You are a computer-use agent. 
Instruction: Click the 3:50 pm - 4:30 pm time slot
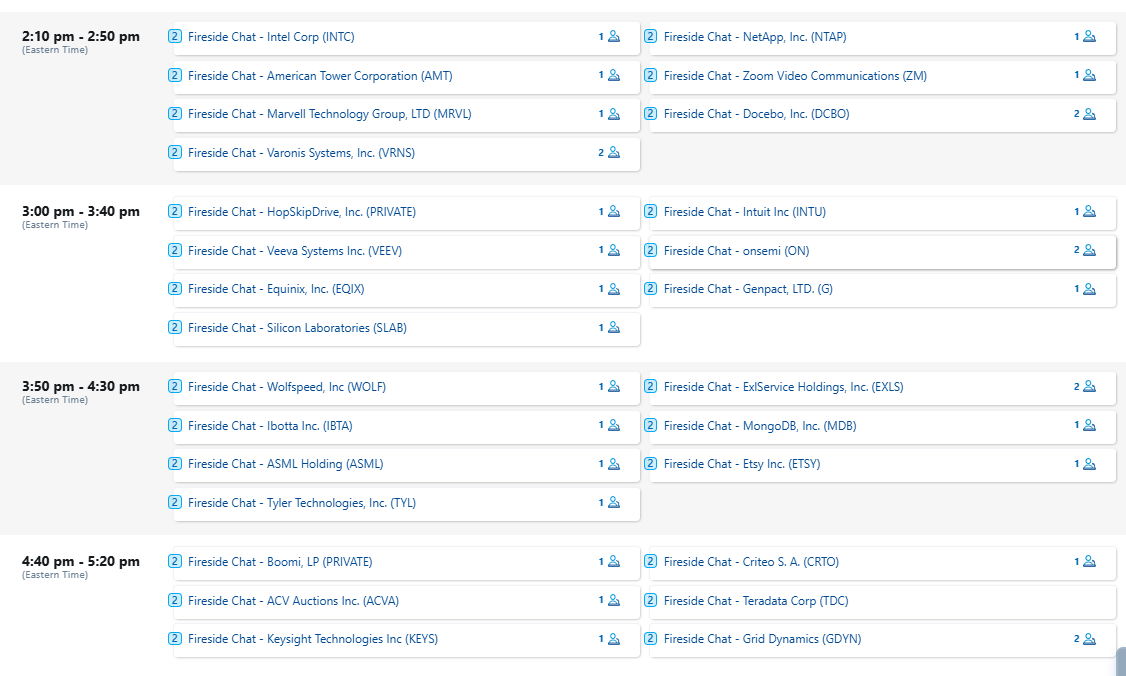pos(80,386)
